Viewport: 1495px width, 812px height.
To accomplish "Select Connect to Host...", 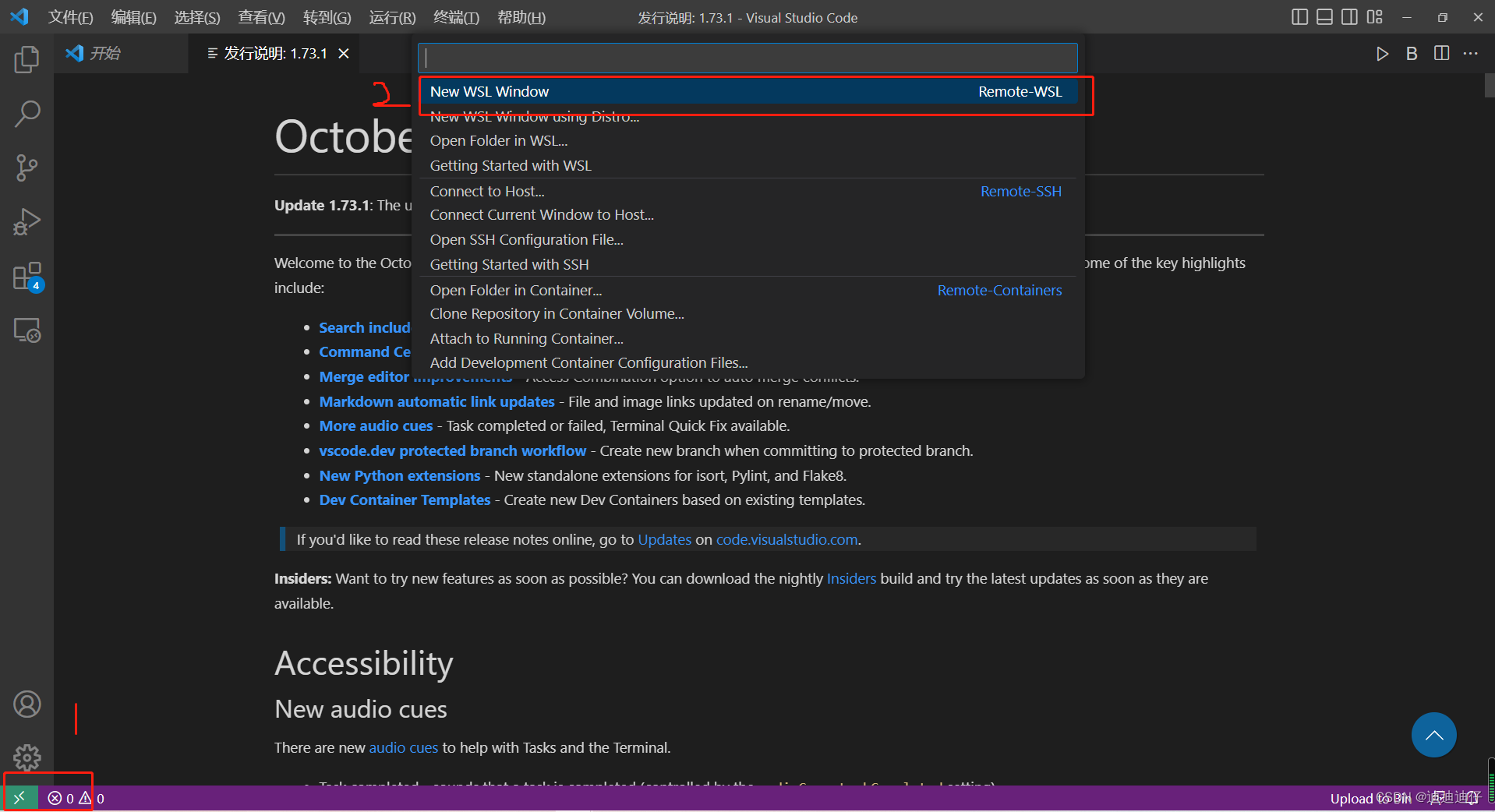I will tap(747, 191).
